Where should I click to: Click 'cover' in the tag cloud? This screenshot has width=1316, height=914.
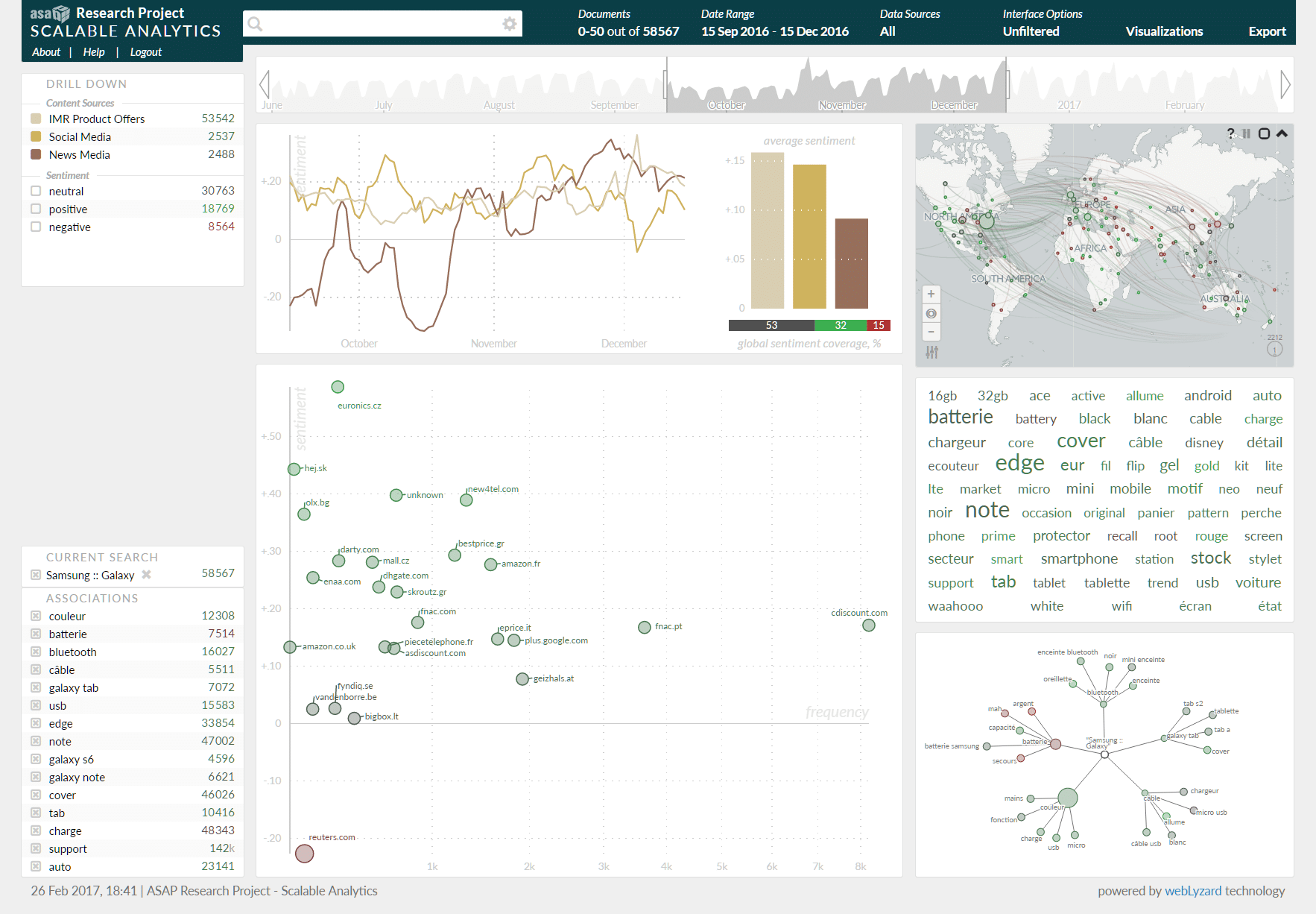tap(1081, 441)
